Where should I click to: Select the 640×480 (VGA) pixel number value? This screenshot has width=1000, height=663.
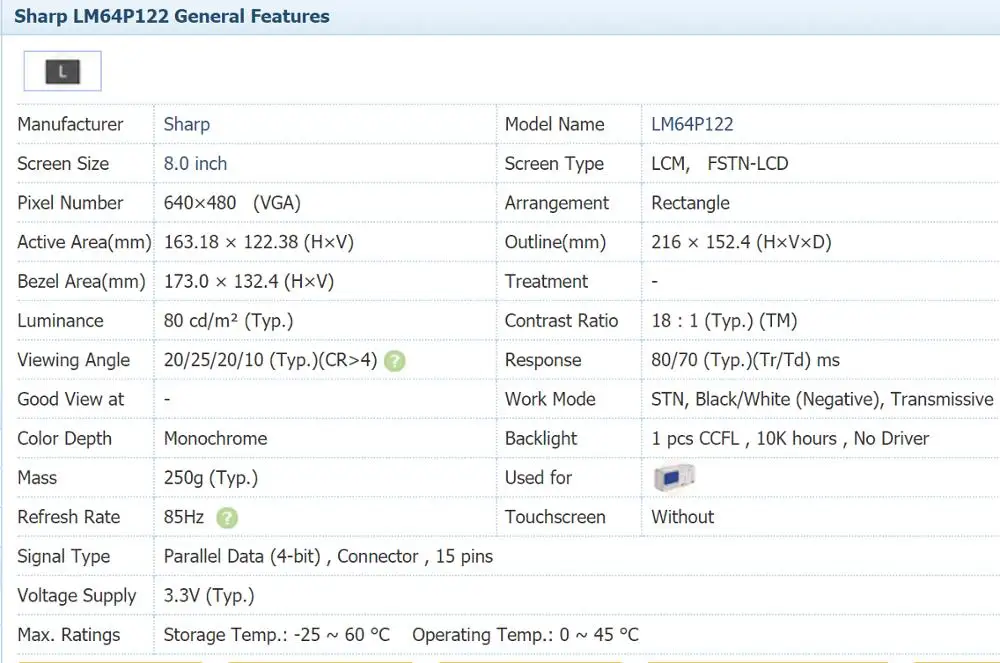(232, 203)
